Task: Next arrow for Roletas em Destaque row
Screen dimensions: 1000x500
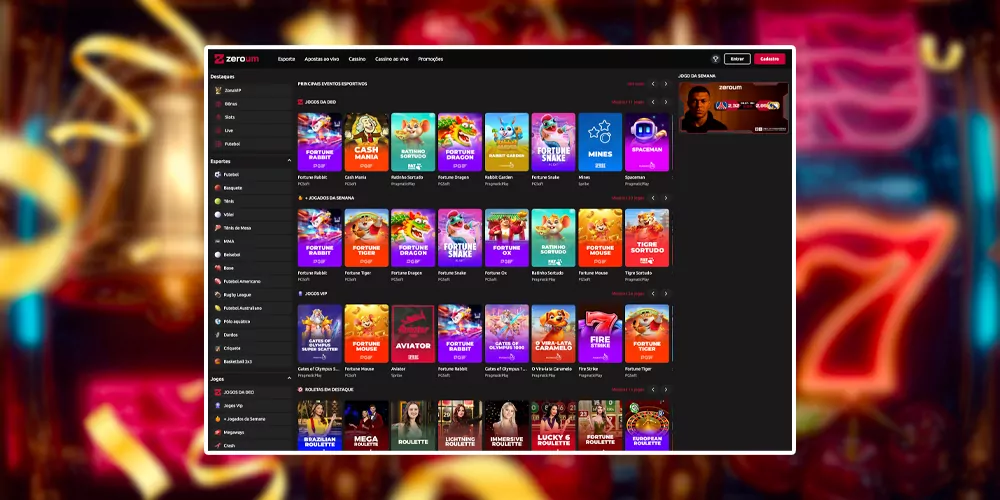Action: pyautogui.click(x=666, y=390)
